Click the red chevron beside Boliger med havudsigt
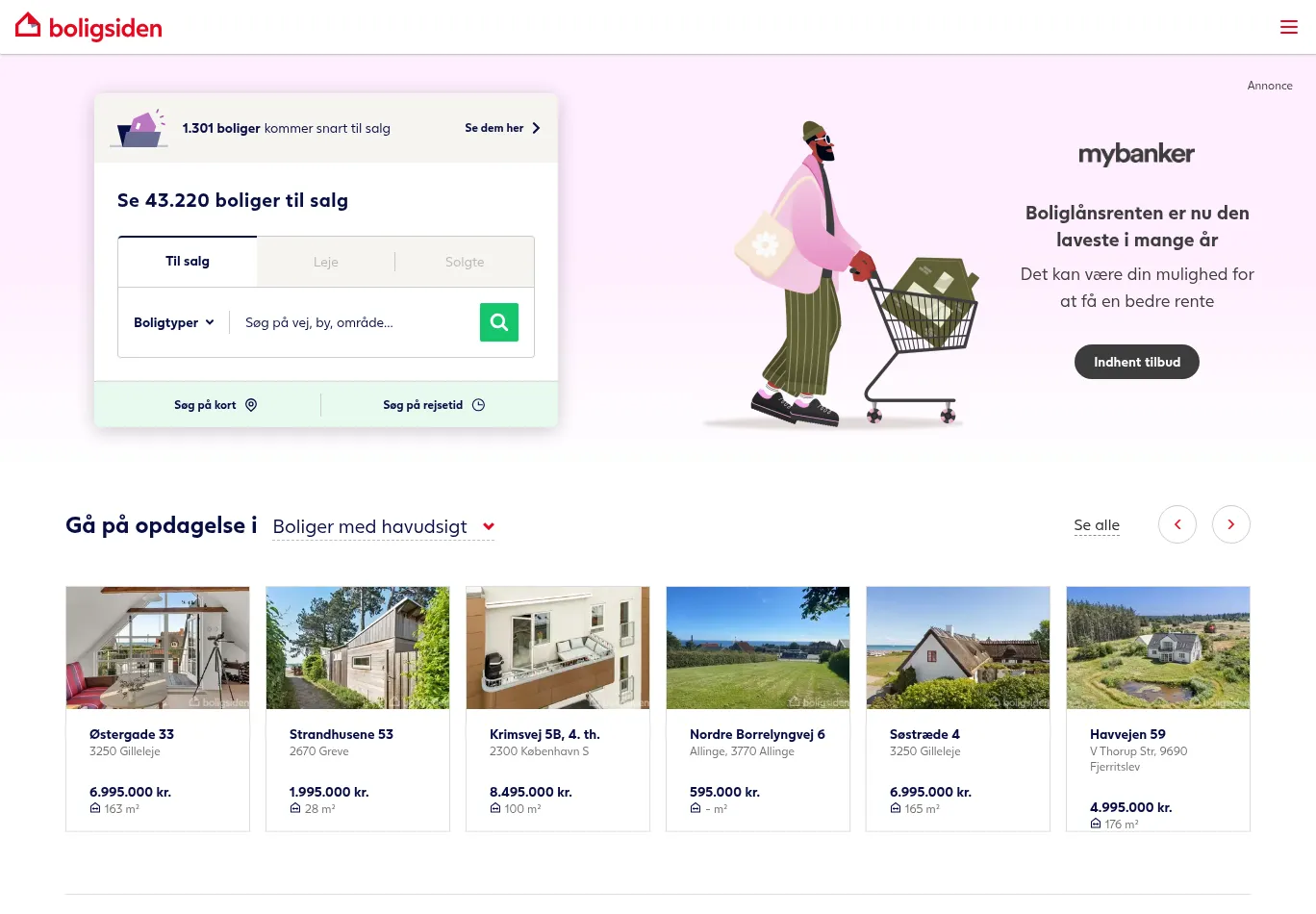The height and width of the screenshot is (914, 1316). pos(489,526)
